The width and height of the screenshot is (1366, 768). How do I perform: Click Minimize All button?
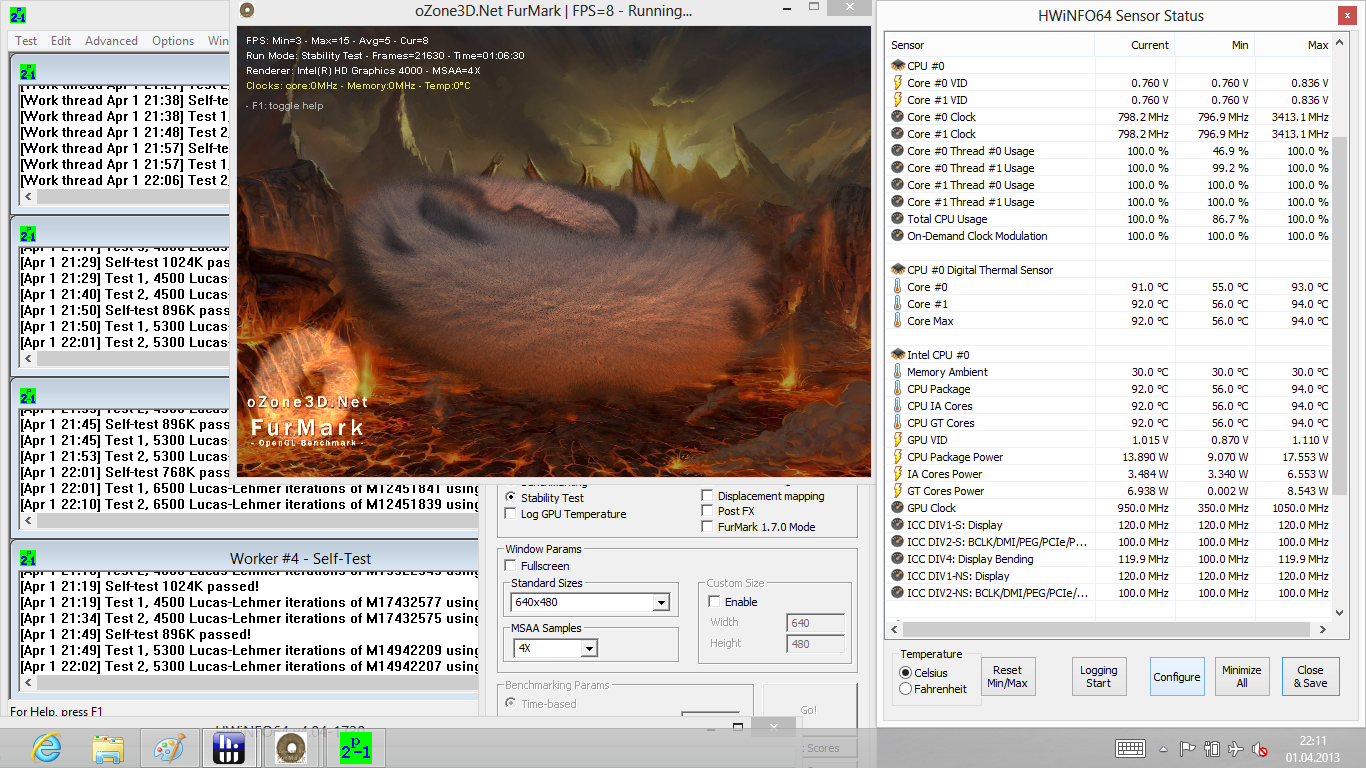coord(1241,677)
